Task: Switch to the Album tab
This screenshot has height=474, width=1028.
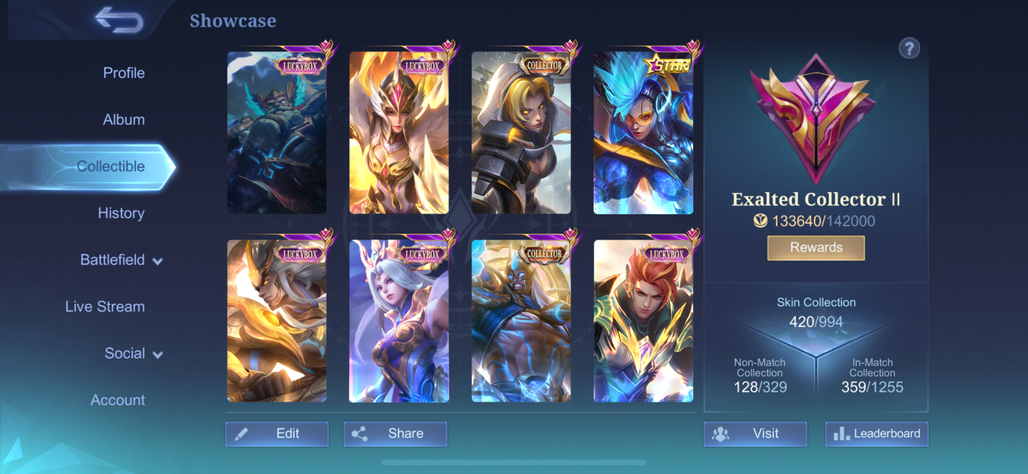Action: click(x=123, y=119)
